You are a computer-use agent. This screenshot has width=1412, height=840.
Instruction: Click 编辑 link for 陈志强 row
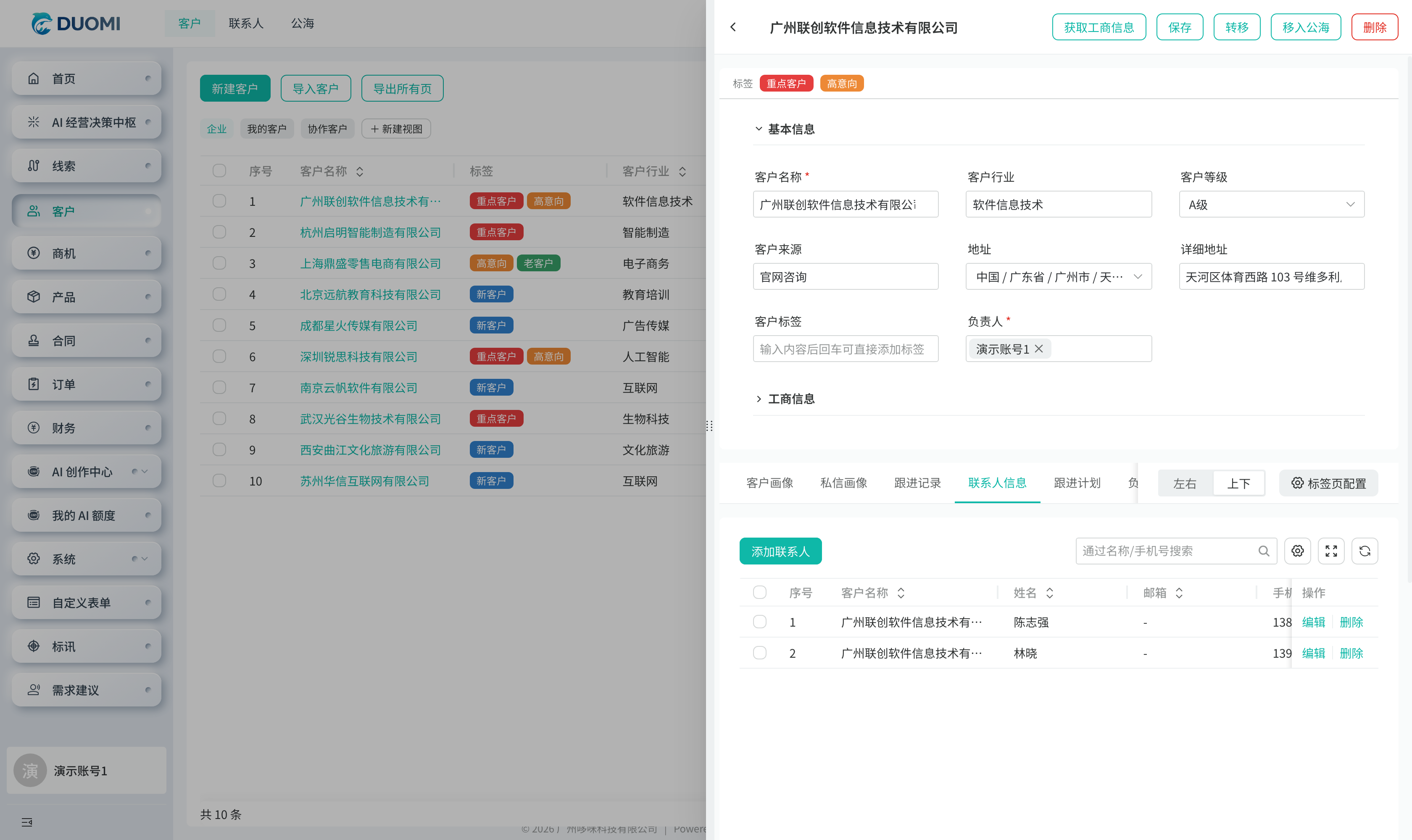pyautogui.click(x=1313, y=622)
